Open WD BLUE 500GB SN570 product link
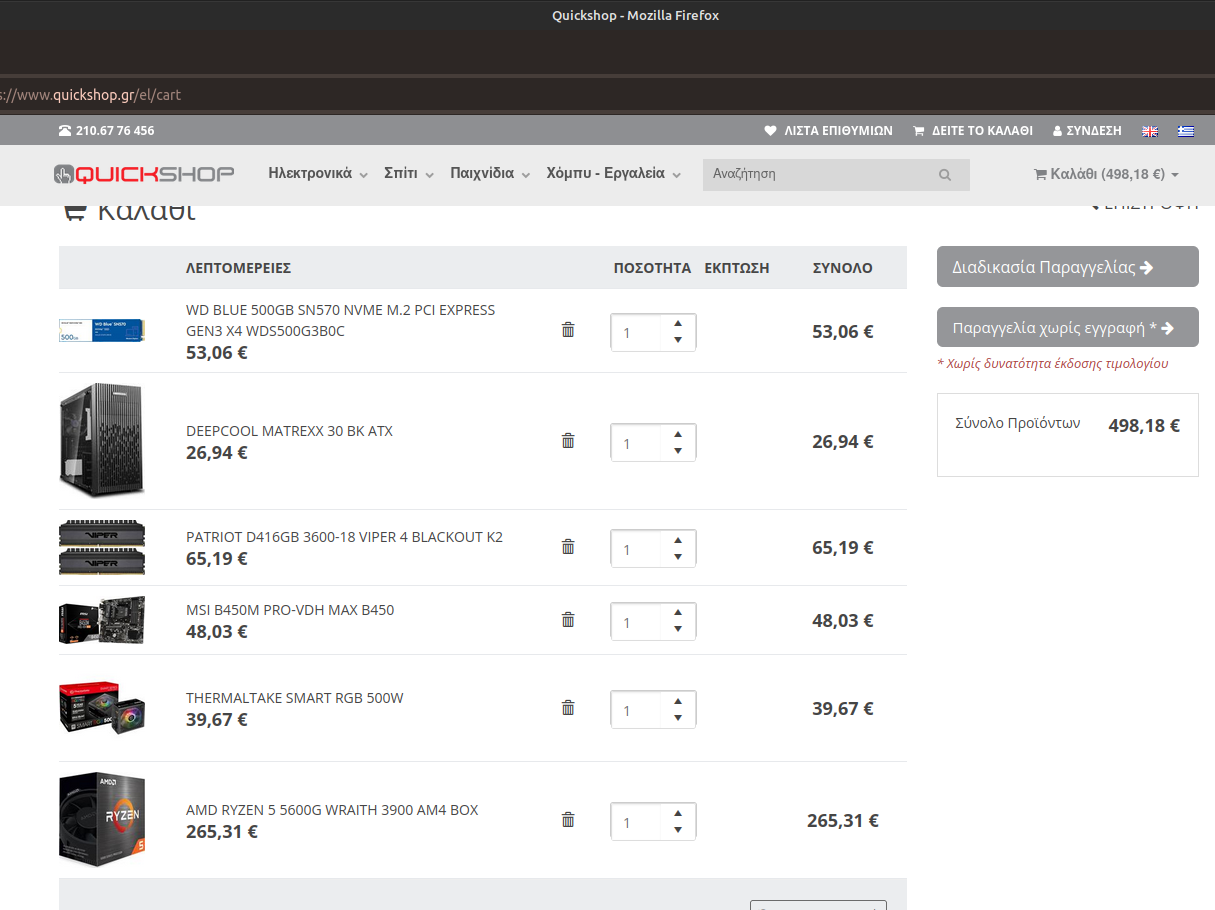Viewport: 1215px width, 910px height. pyautogui.click(x=340, y=320)
